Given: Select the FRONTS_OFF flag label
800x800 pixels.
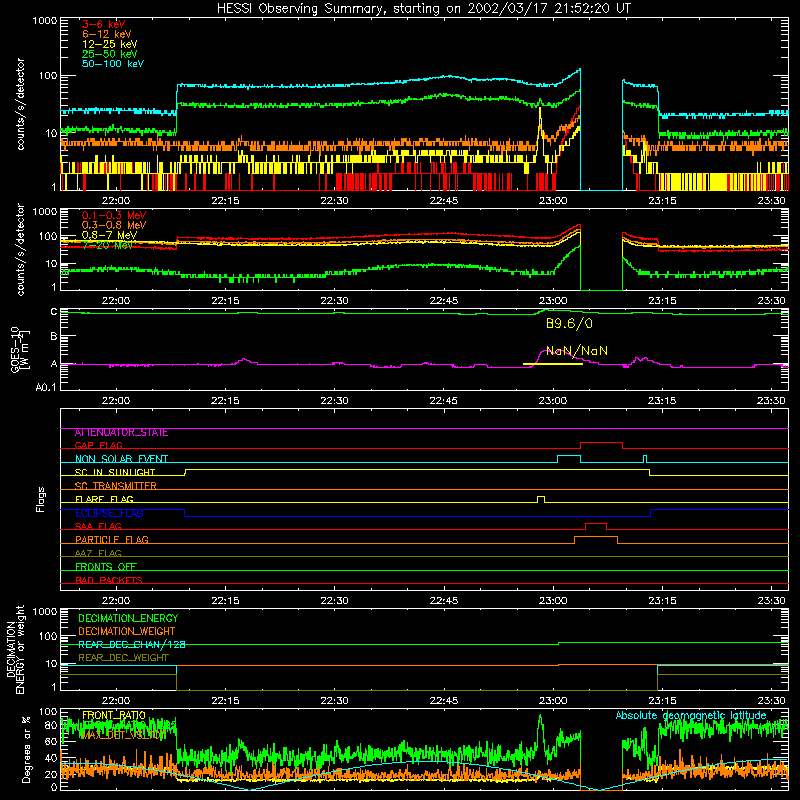Looking at the screenshot, I should pyautogui.click(x=106, y=567).
